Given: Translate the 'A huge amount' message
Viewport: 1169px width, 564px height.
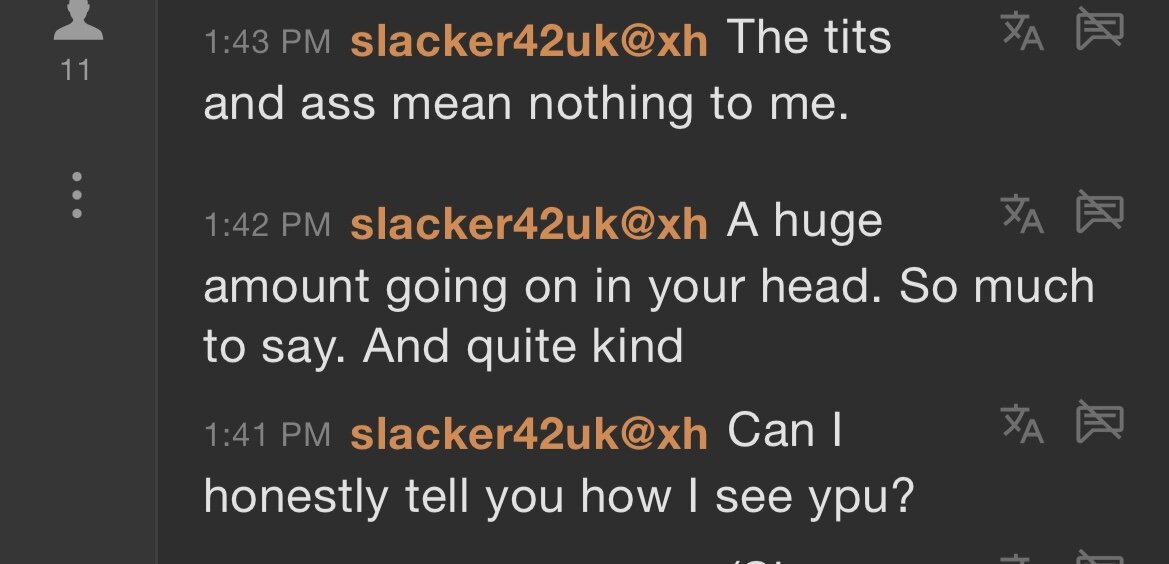Looking at the screenshot, I should [x=1022, y=214].
